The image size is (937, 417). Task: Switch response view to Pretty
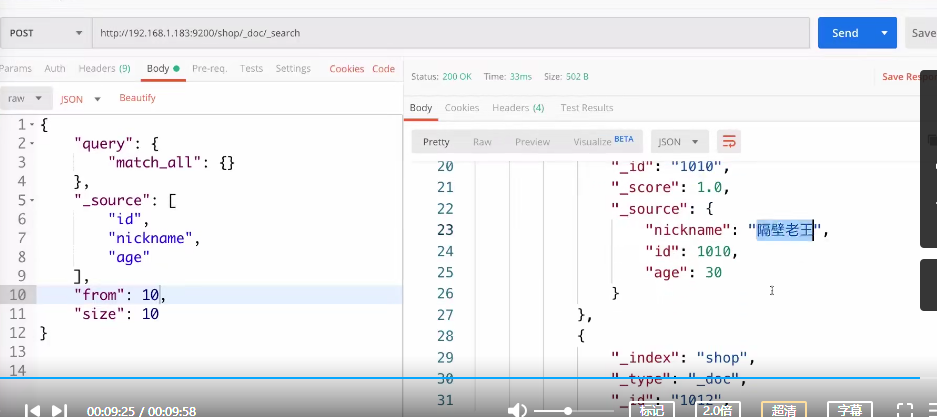pos(436,142)
